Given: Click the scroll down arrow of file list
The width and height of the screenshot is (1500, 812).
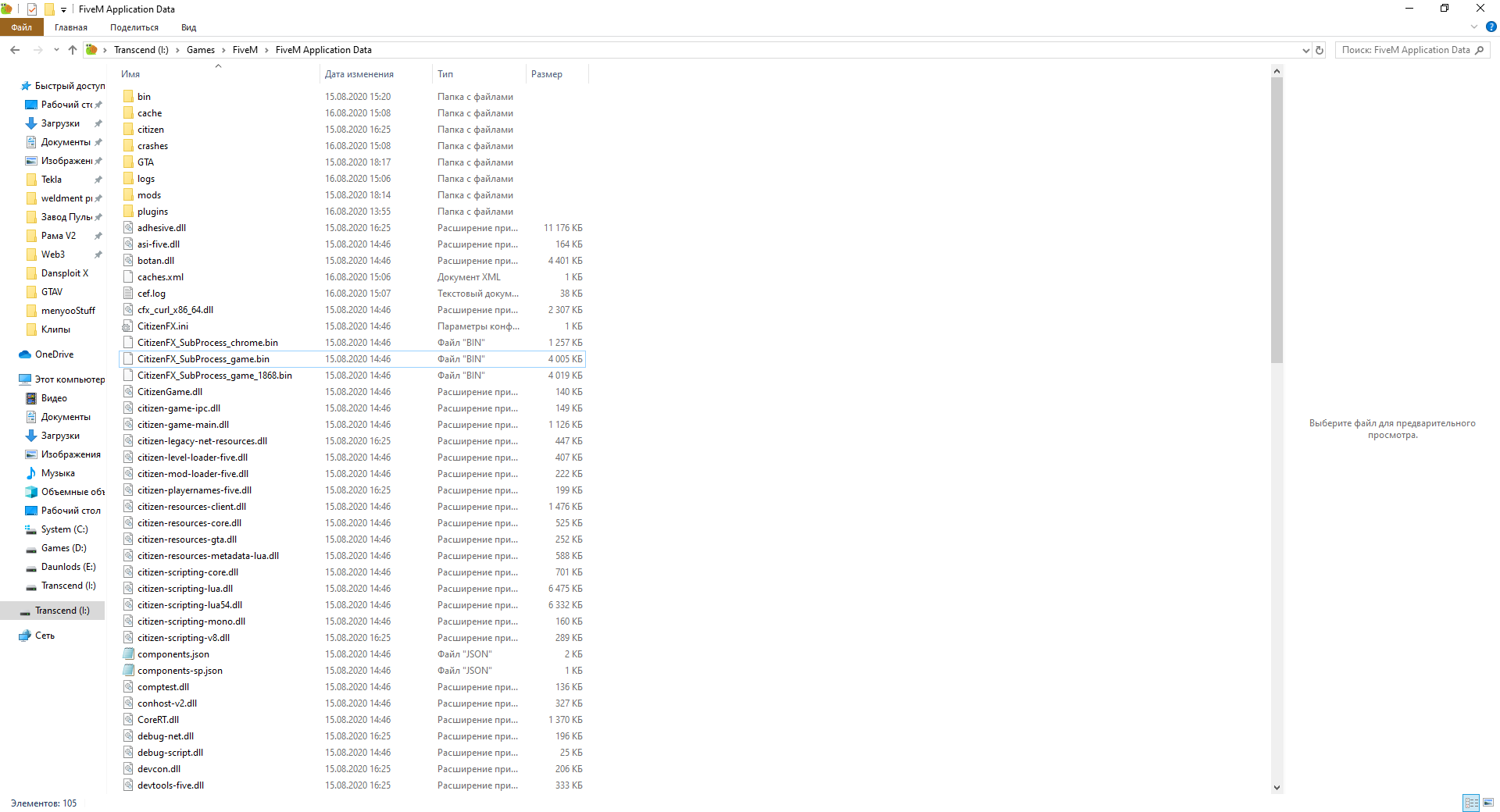Looking at the screenshot, I should coord(1277,788).
